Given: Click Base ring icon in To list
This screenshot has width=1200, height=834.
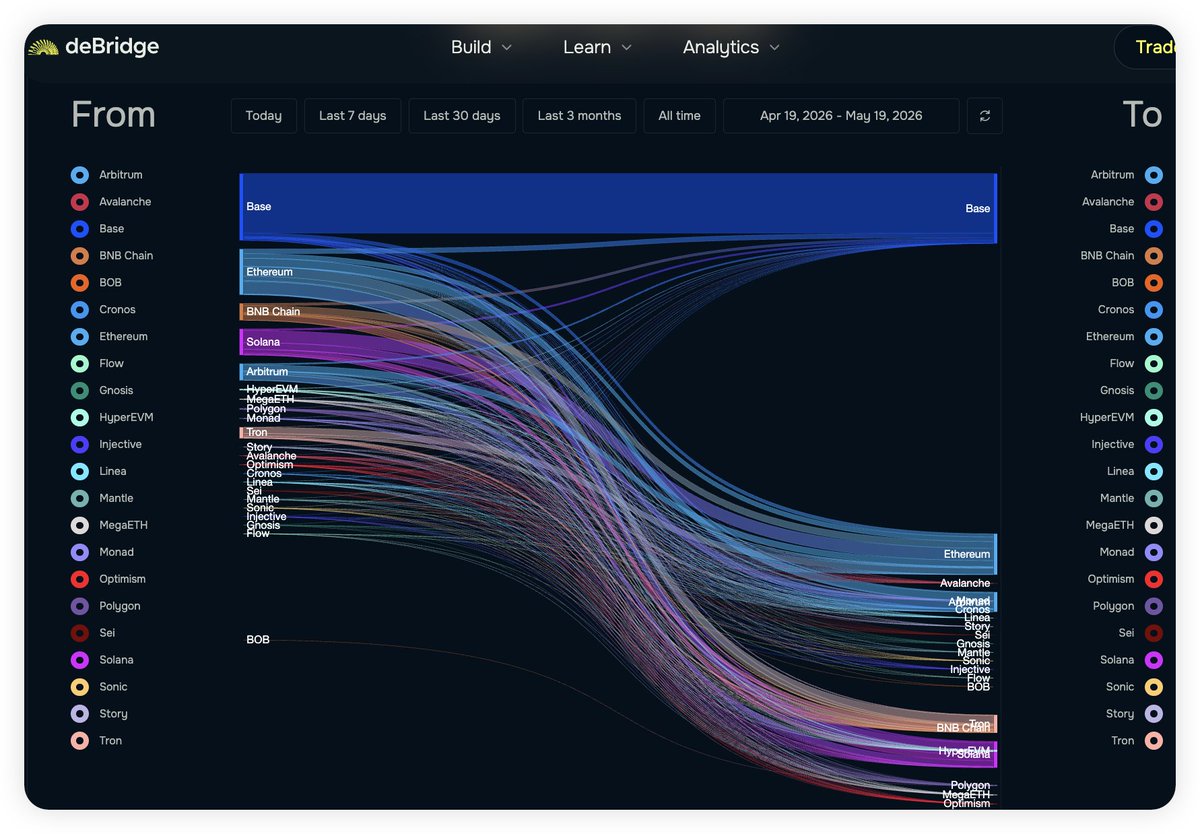Looking at the screenshot, I should click(x=1154, y=229).
